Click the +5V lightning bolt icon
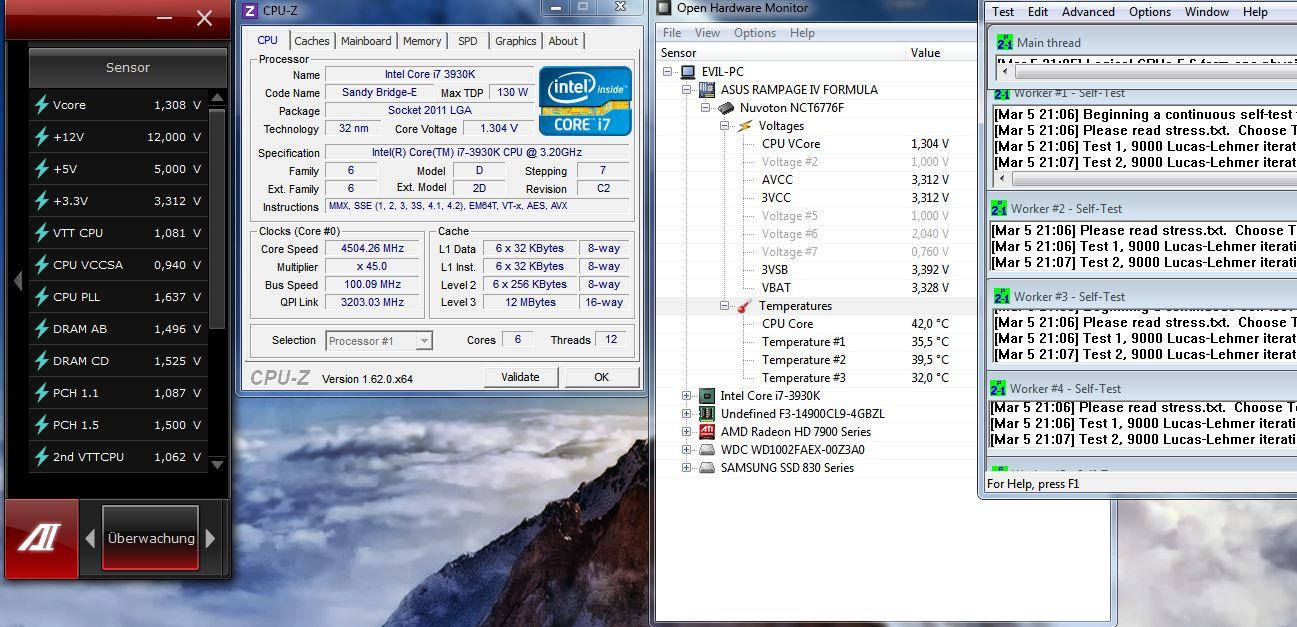This screenshot has width=1297, height=627. (x=42, y=169)
